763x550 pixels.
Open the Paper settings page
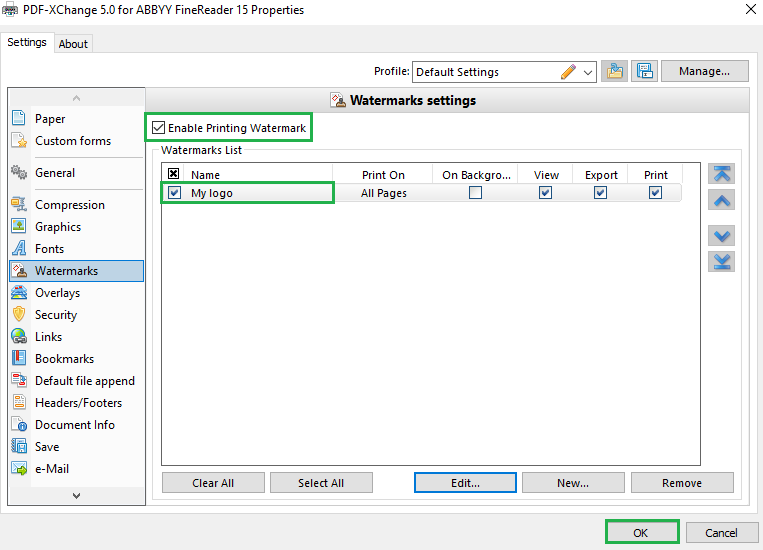coord(76,118)
